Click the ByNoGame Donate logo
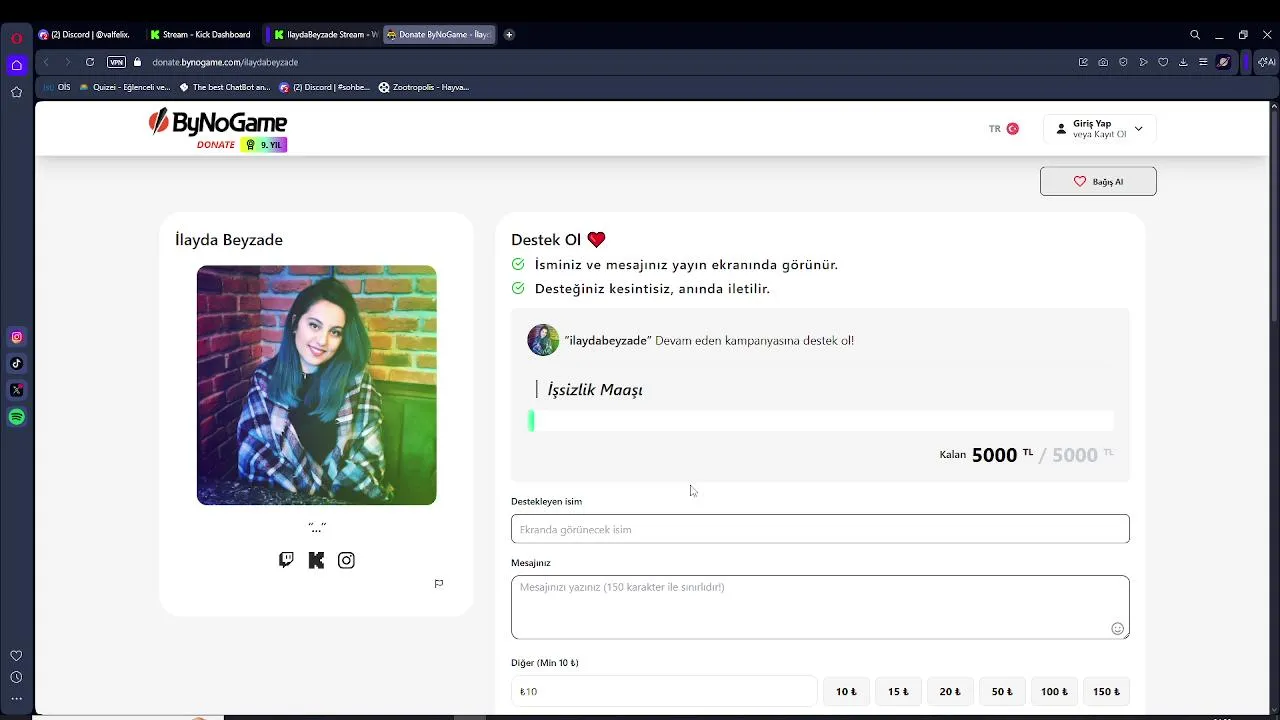This screenshot has width=1280, height=720. [x=218, y=129]
